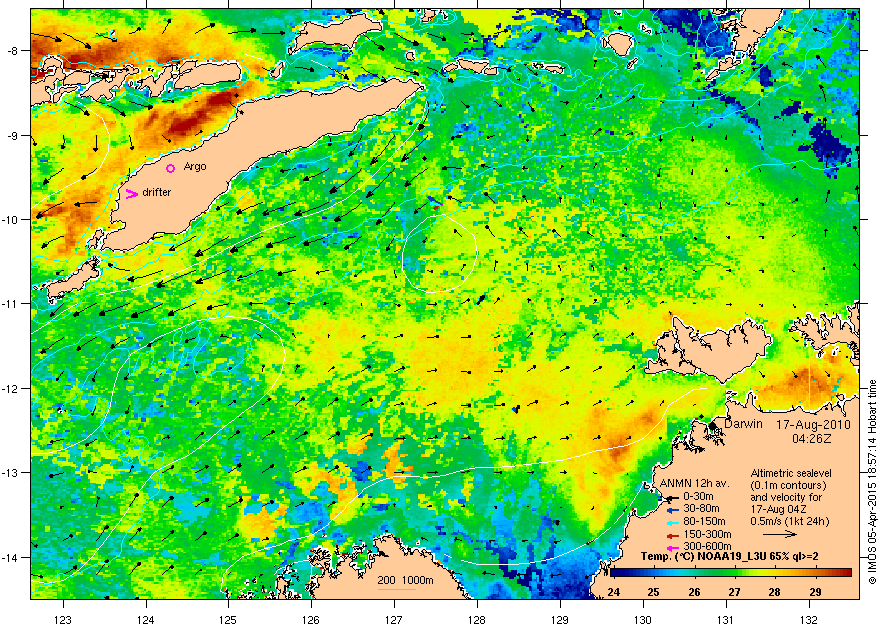This screenshot has height=630, width=880.
Task: Click the '30-80m' depth label
Action: [701, 509]
